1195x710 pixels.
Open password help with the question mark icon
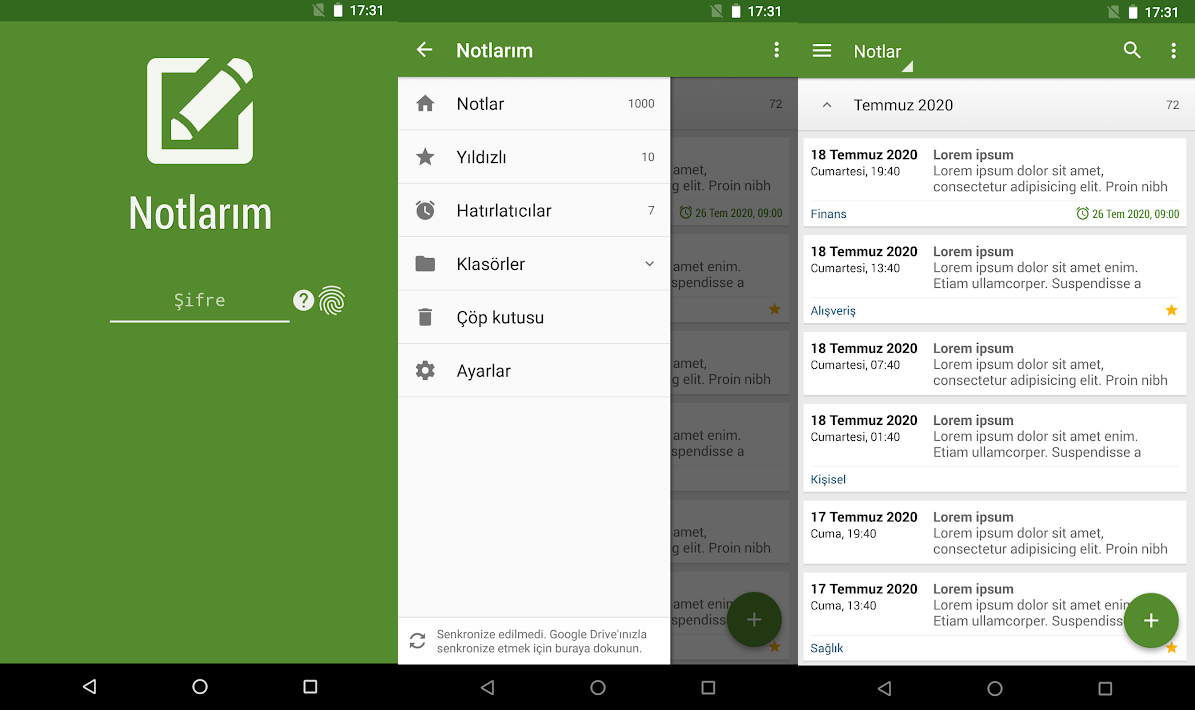303,300
